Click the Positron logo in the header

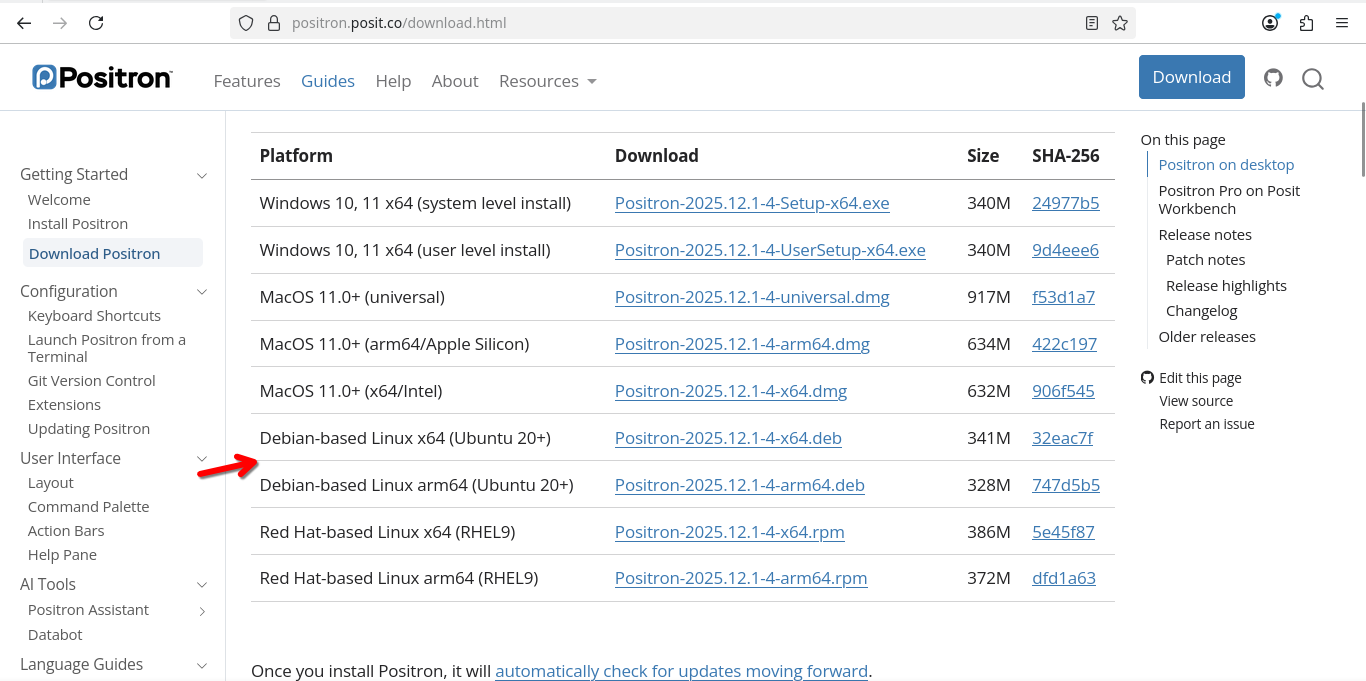[102, 78]
